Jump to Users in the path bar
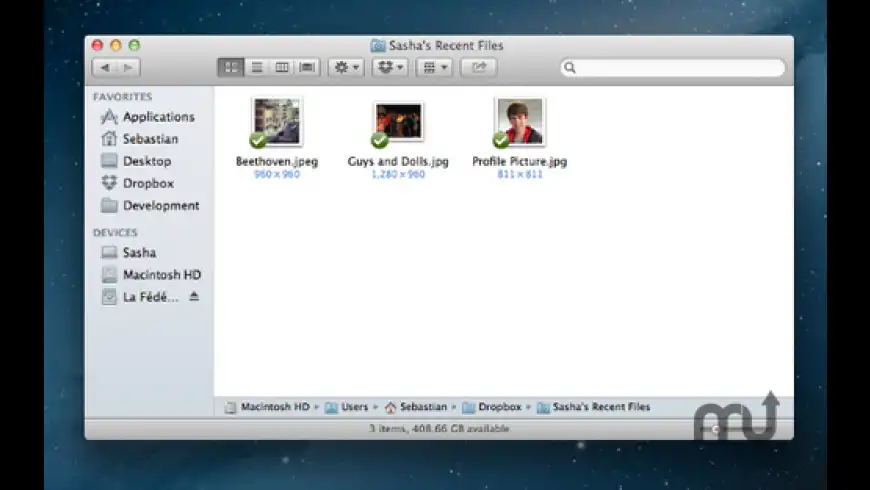This screenshot has width=870, height=490. coord(354,407)
